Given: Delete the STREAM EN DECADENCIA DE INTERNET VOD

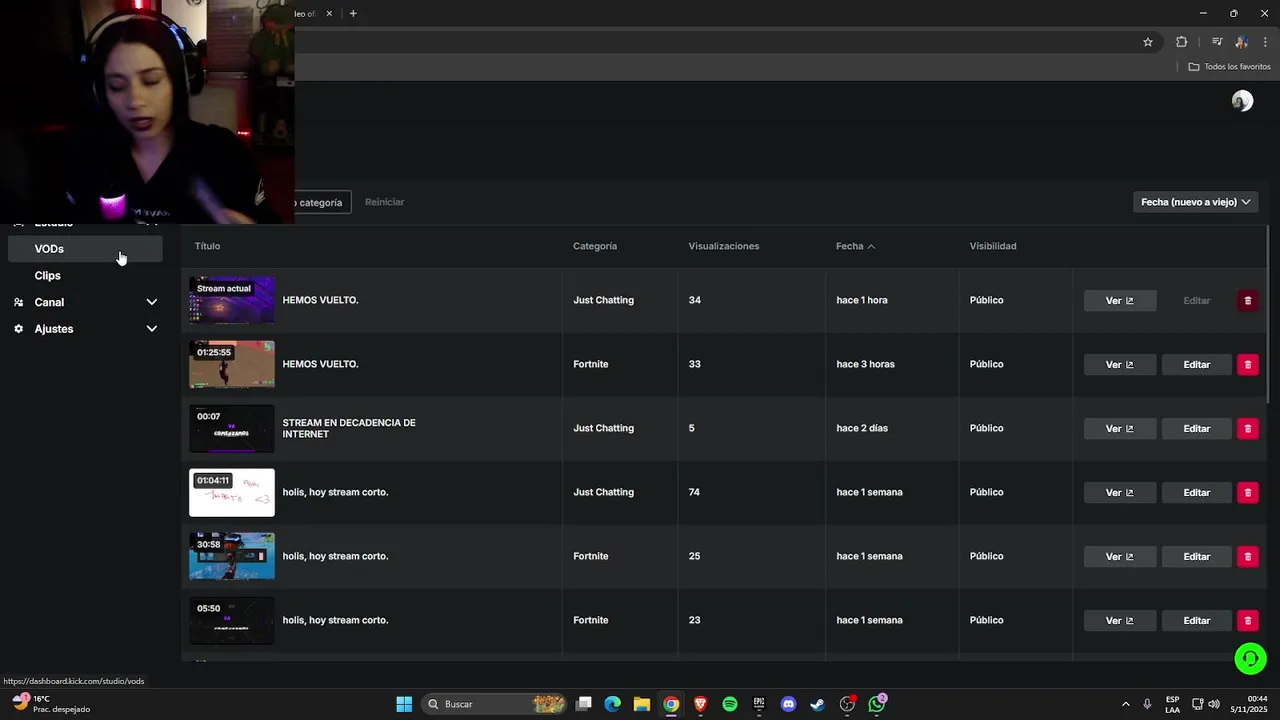Looking at the screenshot, I should pos(1247,429).
